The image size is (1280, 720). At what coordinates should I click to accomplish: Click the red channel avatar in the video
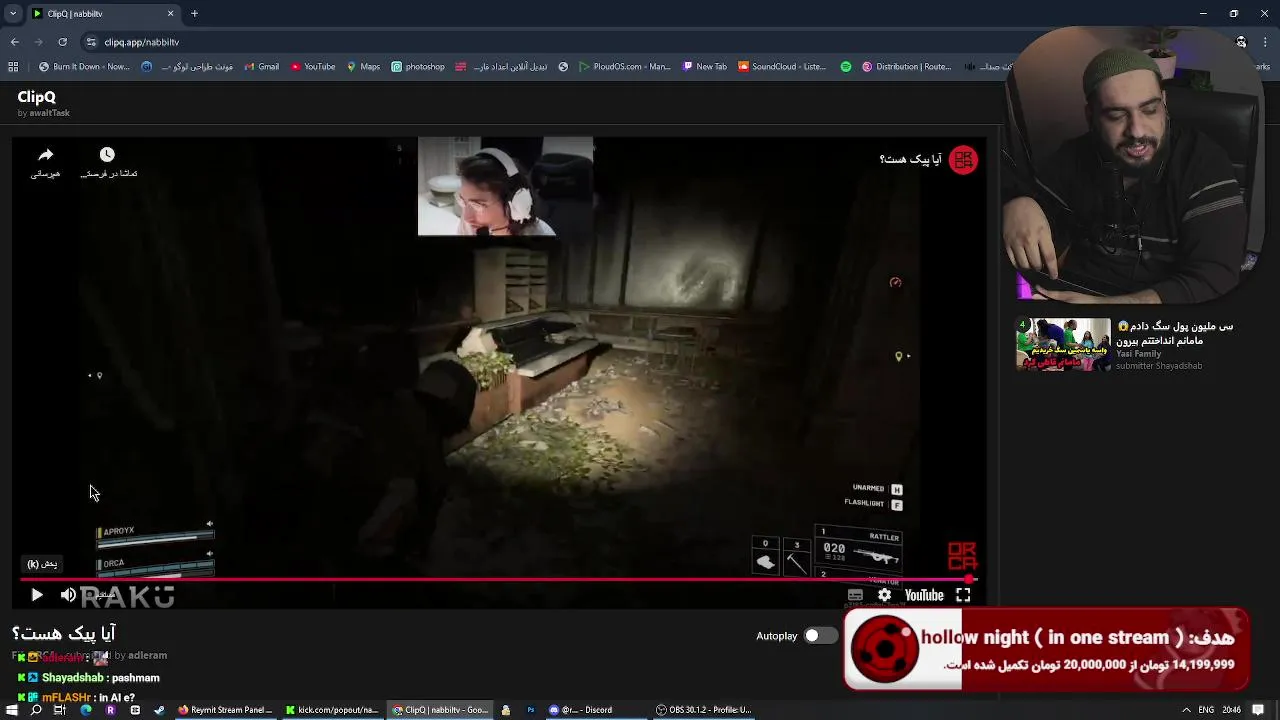[x=963, y=160]
